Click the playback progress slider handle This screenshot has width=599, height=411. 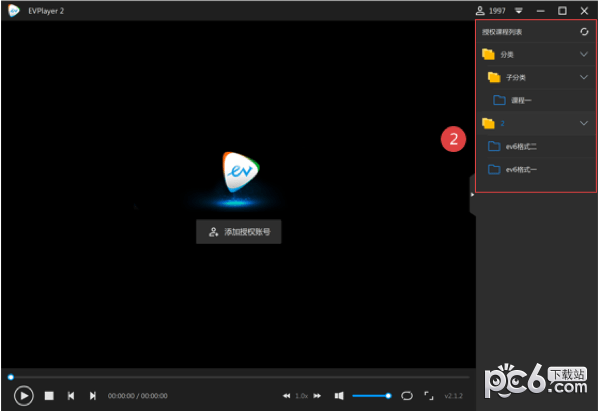point(11,377)
